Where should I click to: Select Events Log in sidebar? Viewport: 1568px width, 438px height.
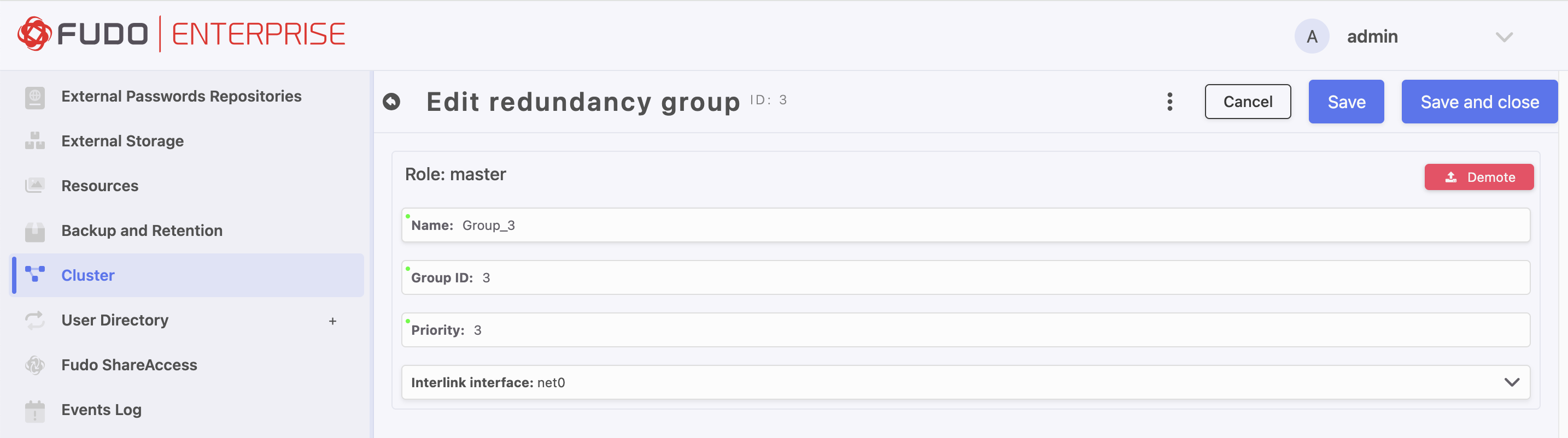[x=102, y=410]
